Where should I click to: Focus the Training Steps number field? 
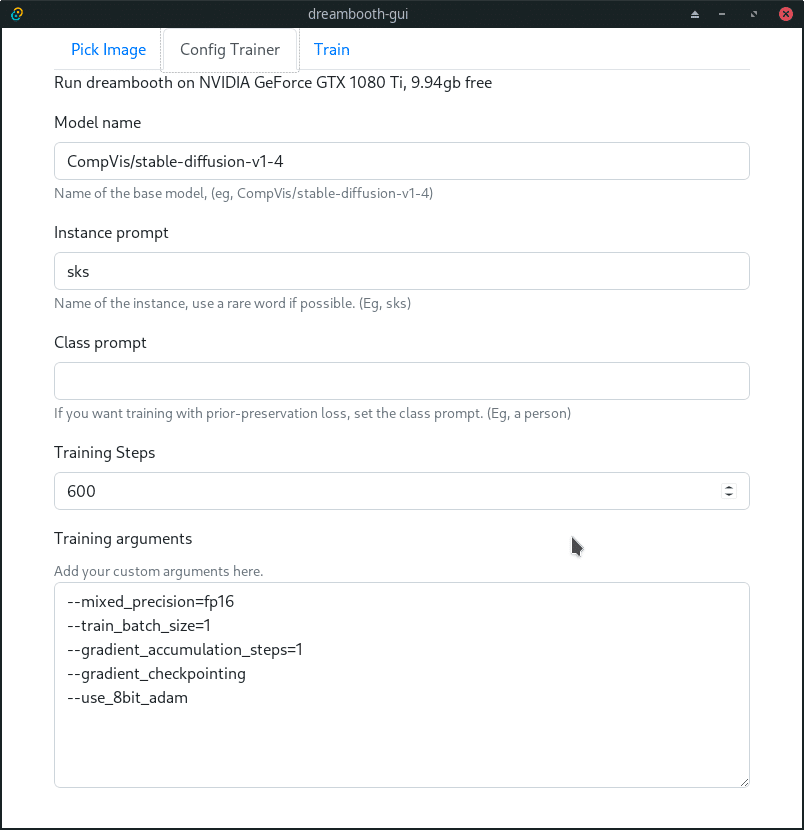click(380, 491)
